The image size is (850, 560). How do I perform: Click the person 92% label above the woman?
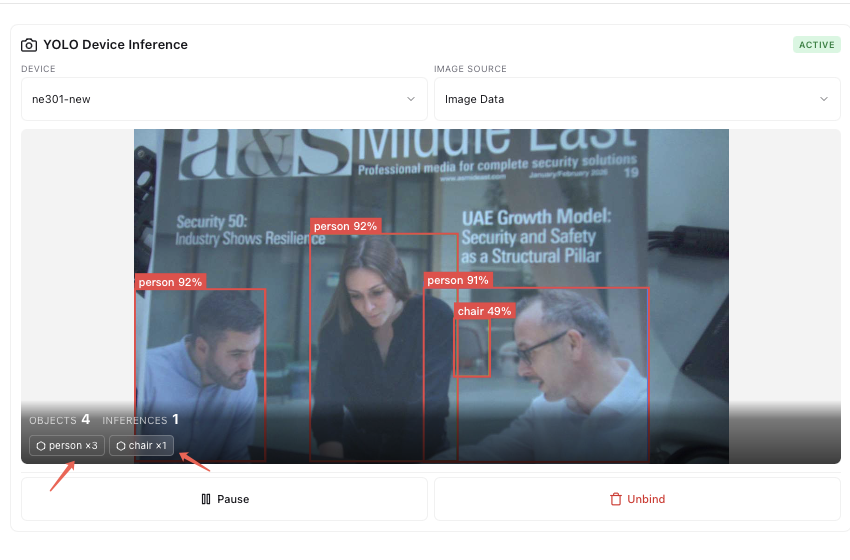[345, 226]
